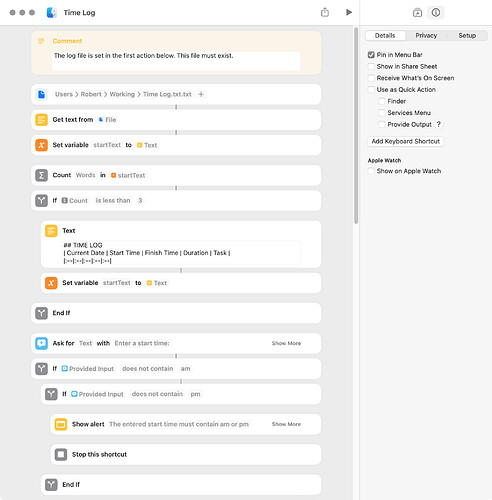Screen dimensions: 492x500
Task: Enable Show in Share Sheet
Action: point(371,66)
